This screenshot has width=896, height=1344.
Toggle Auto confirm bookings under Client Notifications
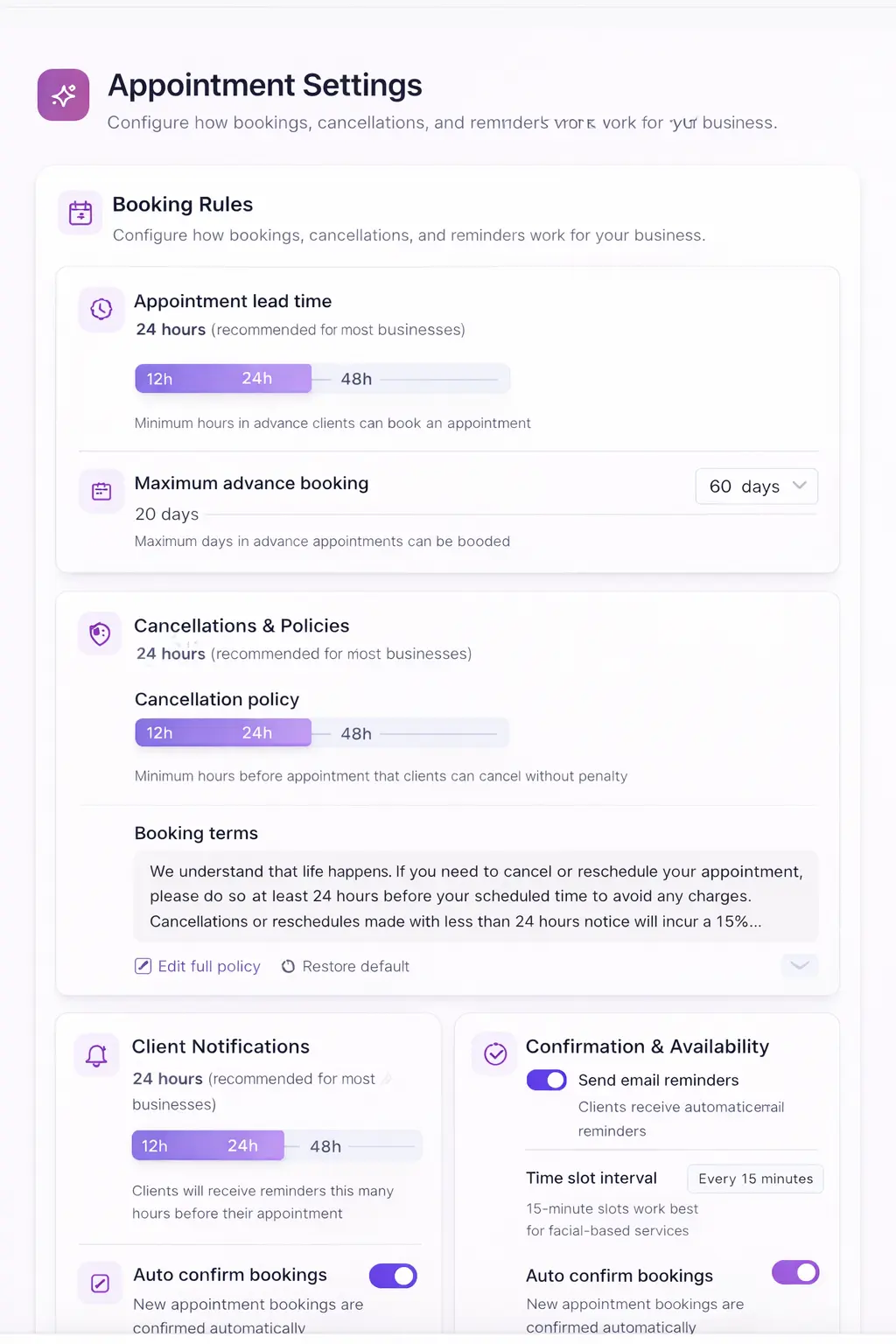tap(393, 1276)
